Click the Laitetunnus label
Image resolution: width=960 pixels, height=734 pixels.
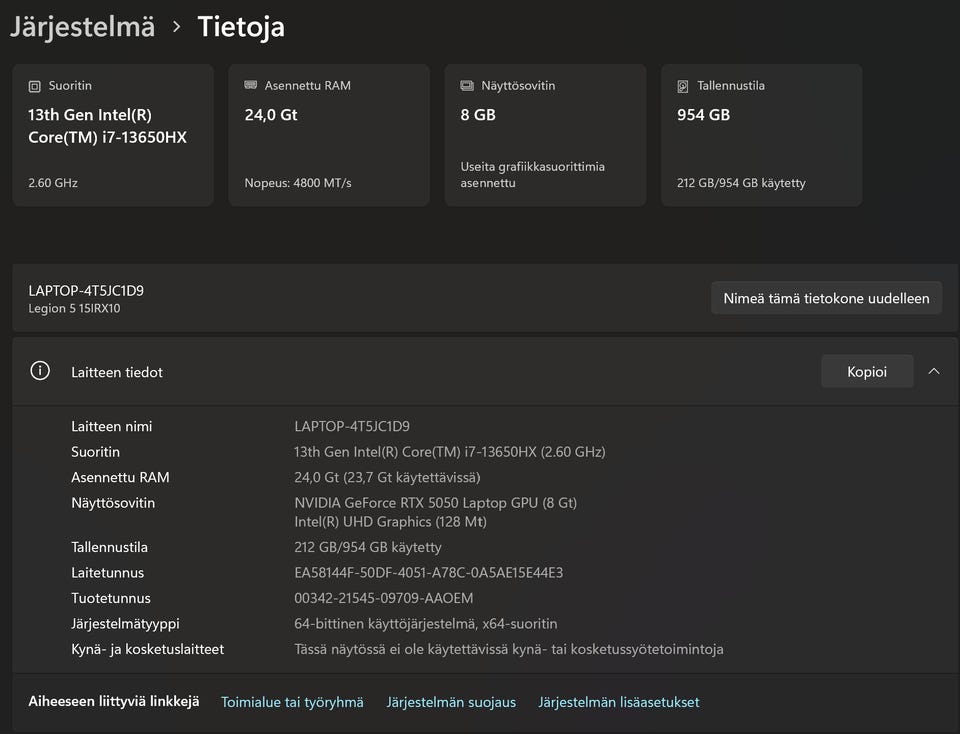[107, 573]
